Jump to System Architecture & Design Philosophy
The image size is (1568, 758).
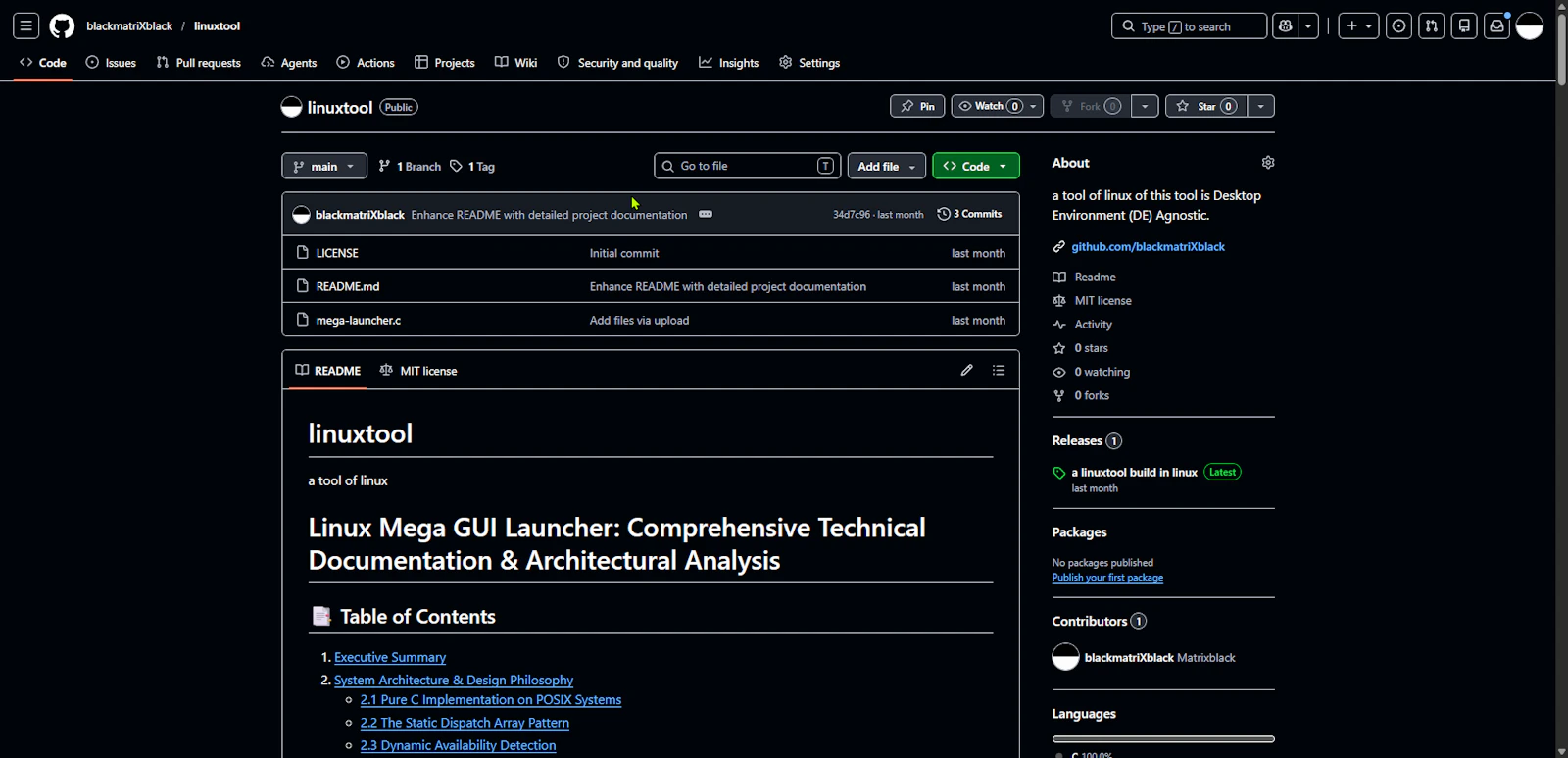coord(454,680)
